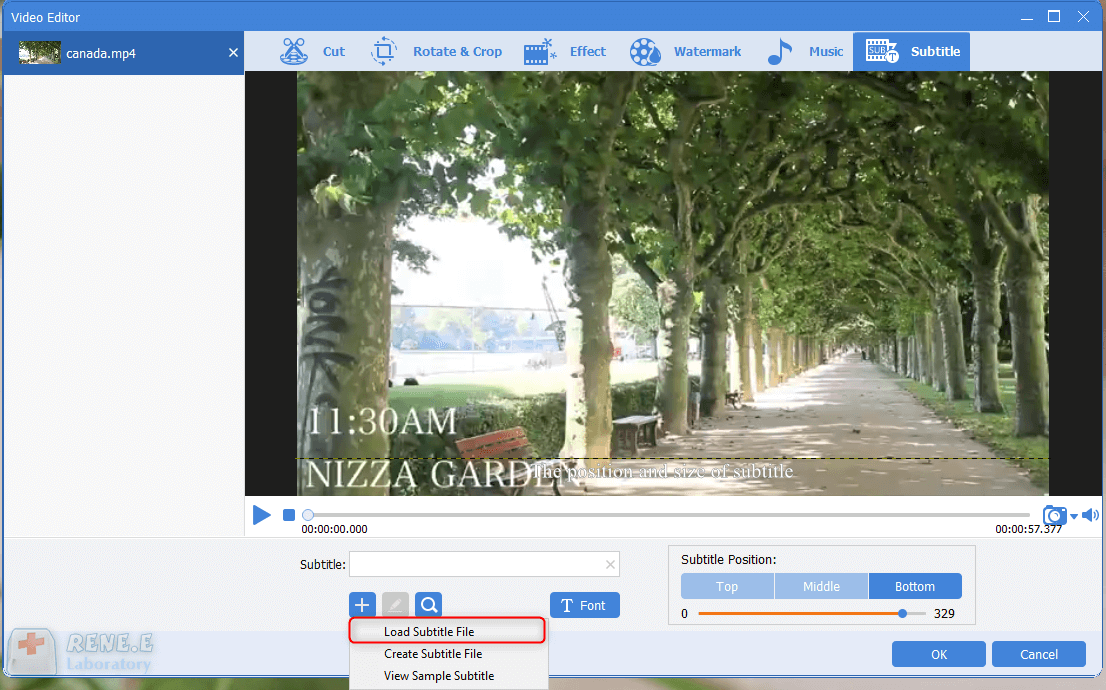Image resolution: width=1106 pixels, height=690 pixels.
Task: Click the OK button
Action: tap(938, 655)
